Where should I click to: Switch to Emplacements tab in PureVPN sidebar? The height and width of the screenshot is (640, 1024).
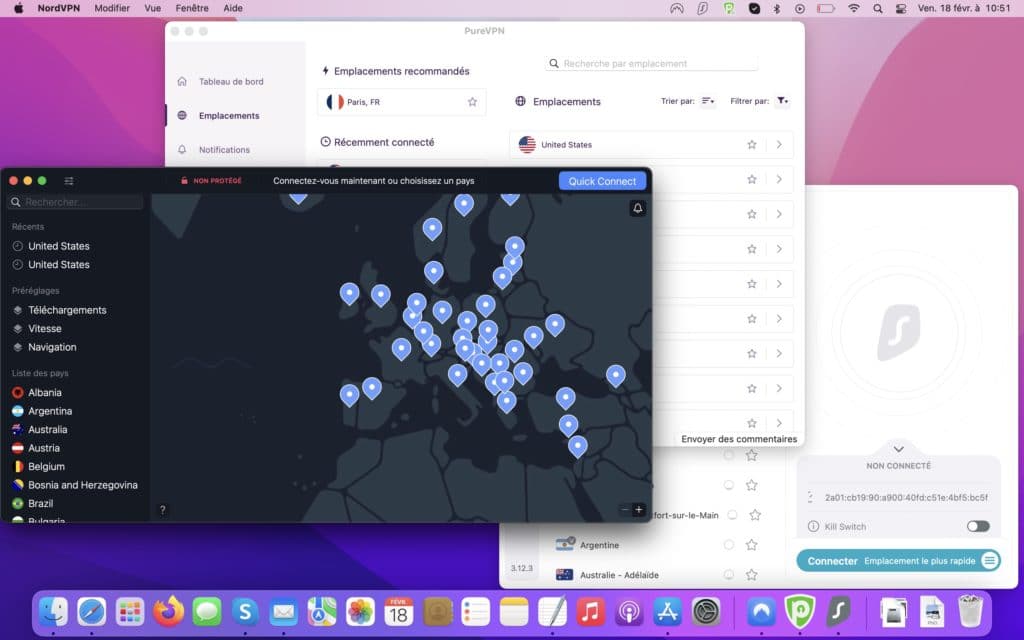tap(229, 116)
